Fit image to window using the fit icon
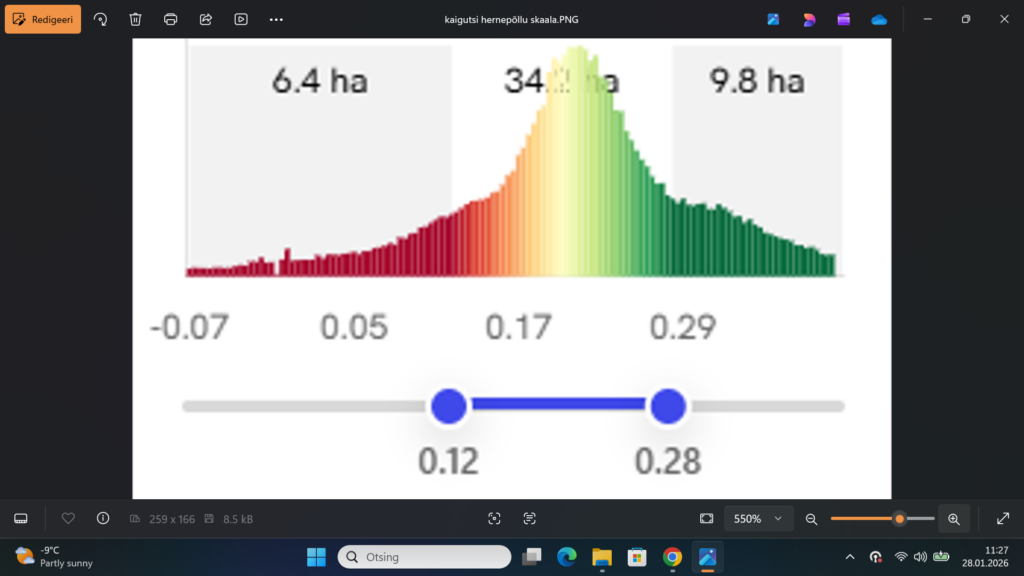This screenshot has width=1024, height=576. (x=707, y=519)
